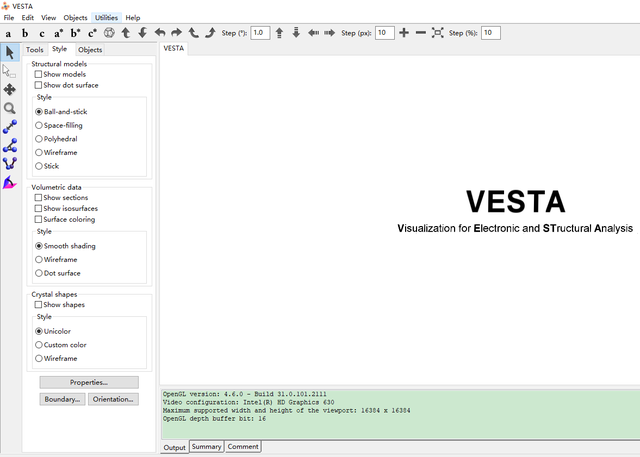Open the Edit menu
The width and height of the screenshot is (640, 457).
[x=28, y=18]
